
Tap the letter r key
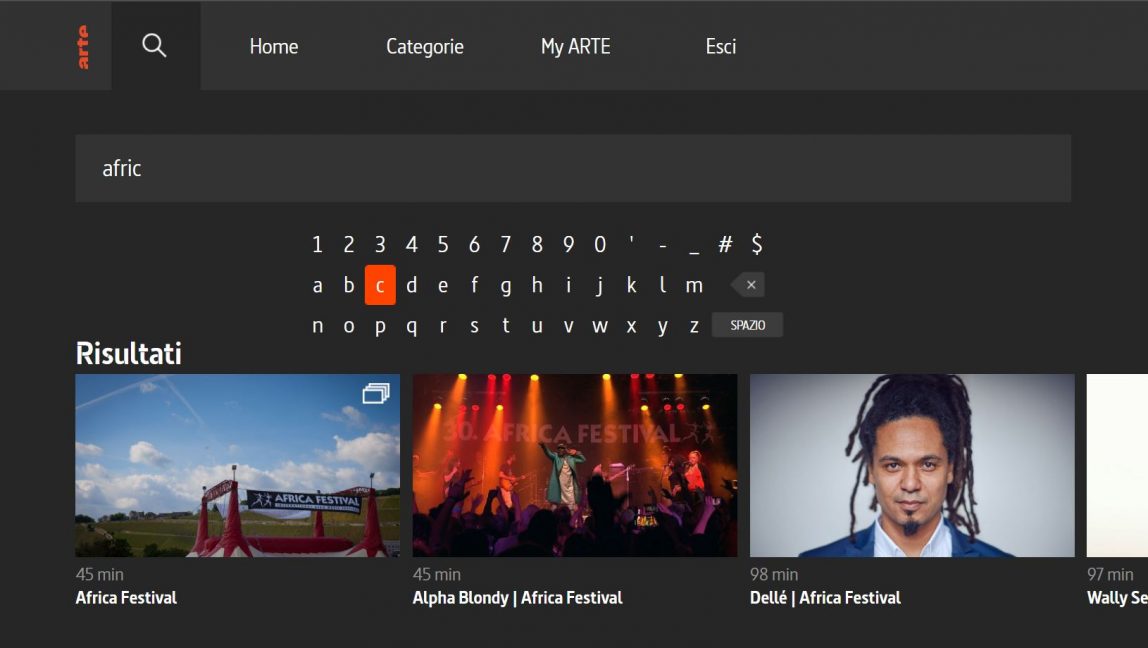443,325
